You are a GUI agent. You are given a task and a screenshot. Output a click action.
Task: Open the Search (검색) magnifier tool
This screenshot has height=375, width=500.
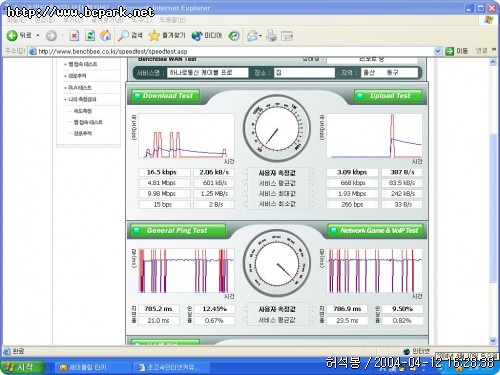pos(130,36)
